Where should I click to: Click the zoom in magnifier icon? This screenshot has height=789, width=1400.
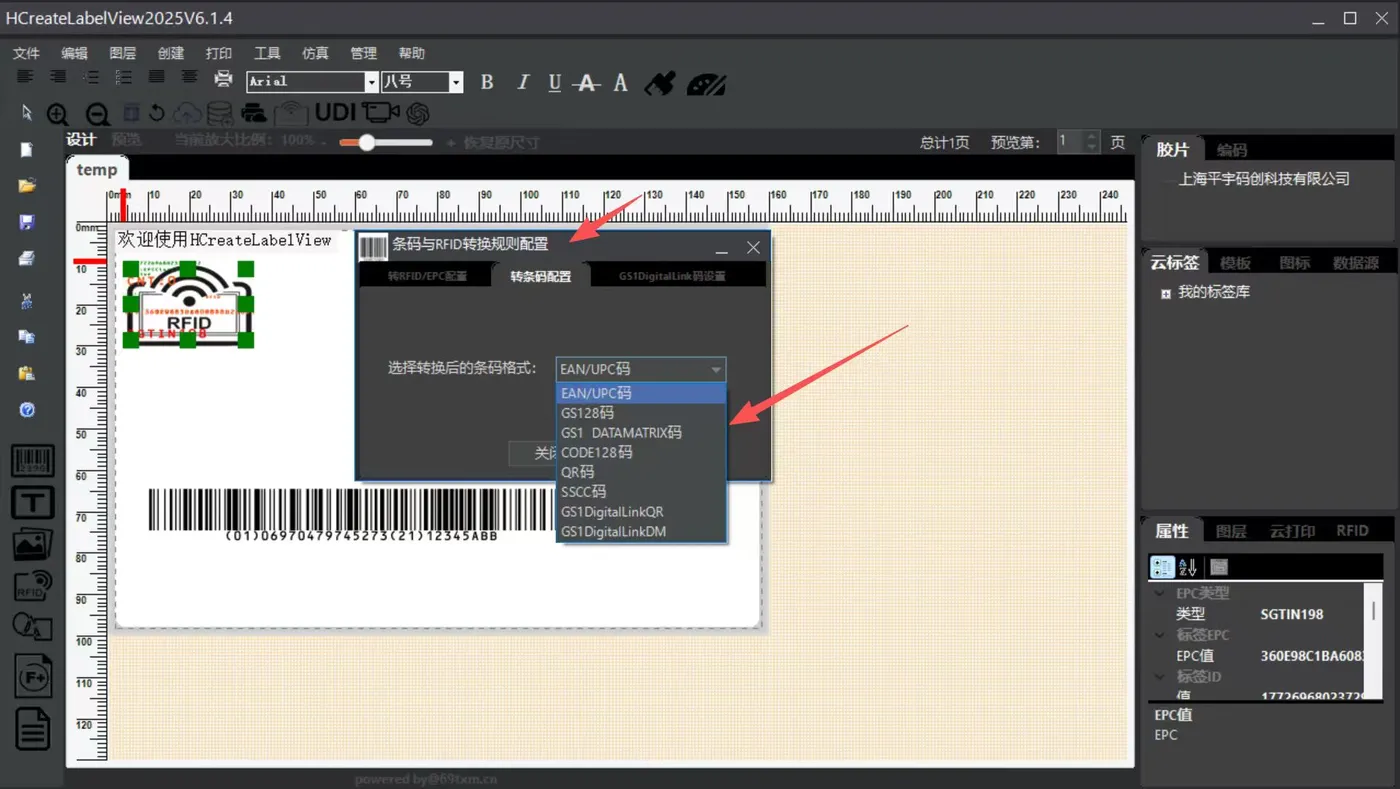tap(58, 114)
